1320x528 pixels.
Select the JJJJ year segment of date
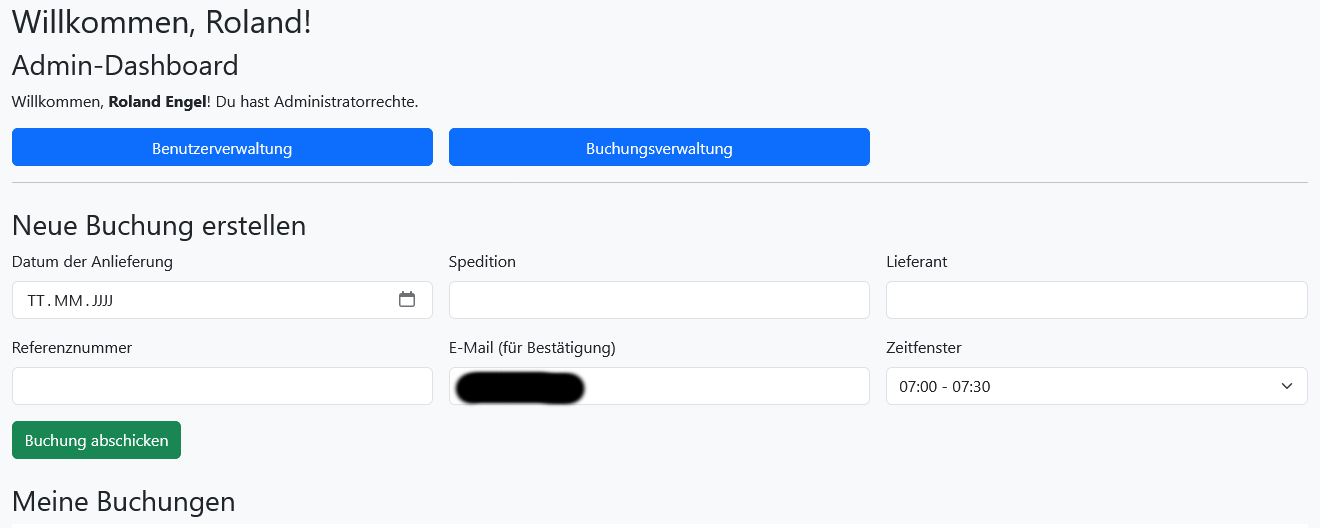point(102,300)
